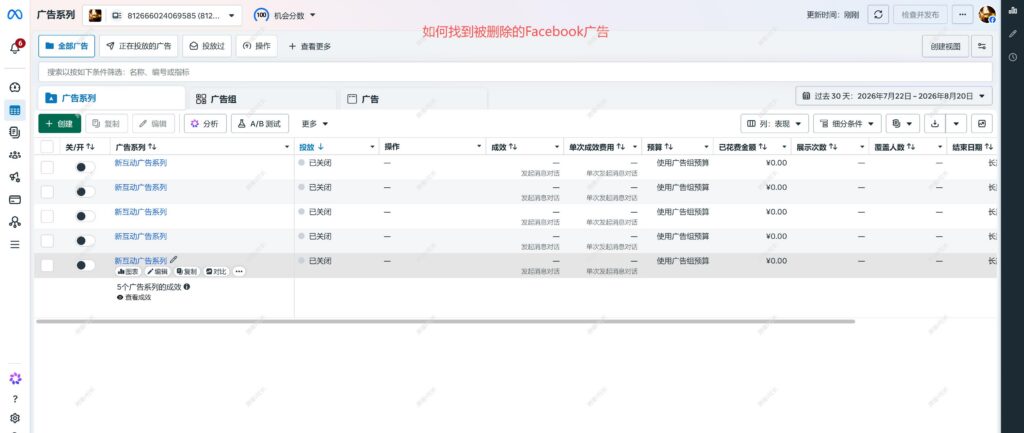Viewport: 1024px width, 433px height.
Task: Select the campaigns table grid sidebar icon
Action: (15, 110)
